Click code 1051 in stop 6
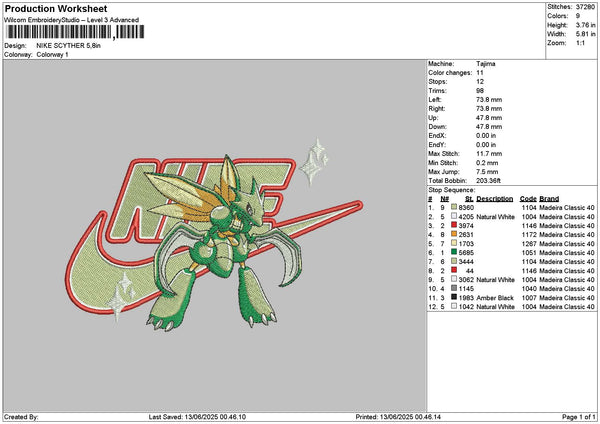 click(529, 253)
